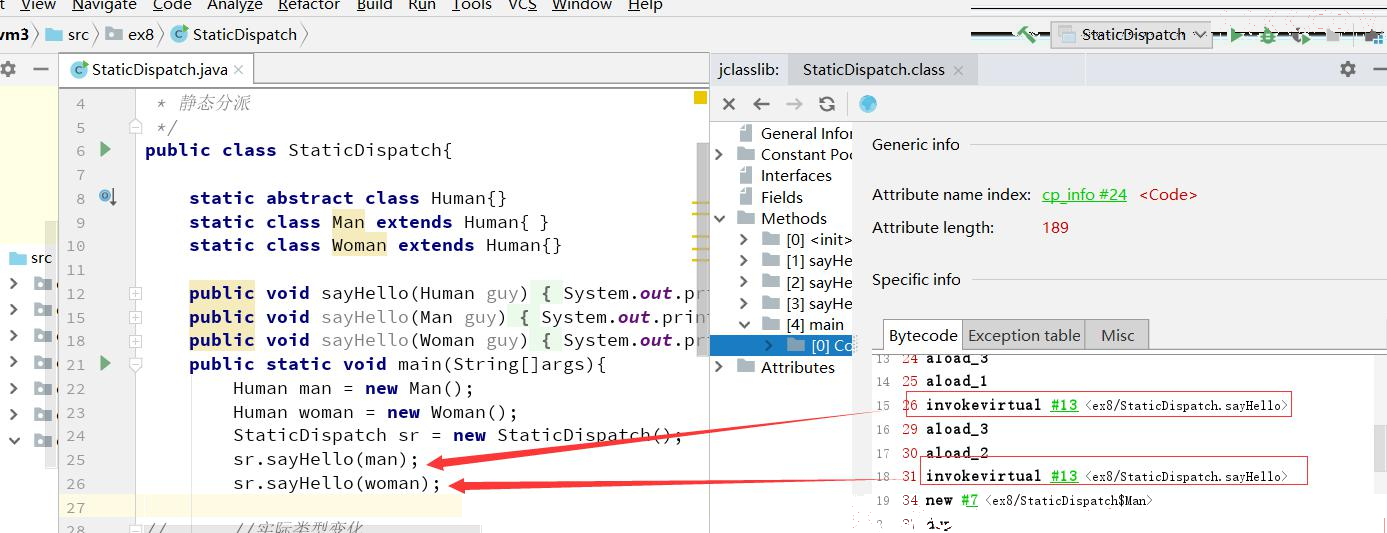The height and width of the screenshot is (533, 1387).
Task: Open #13 link at bytecode offset 26
Action: tap(1064, 405)
